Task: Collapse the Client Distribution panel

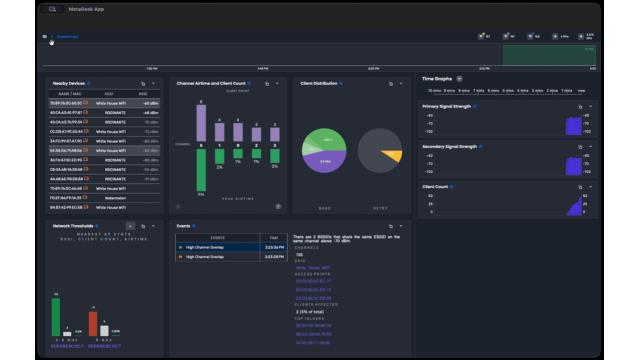Action: (x=401, y=84)
